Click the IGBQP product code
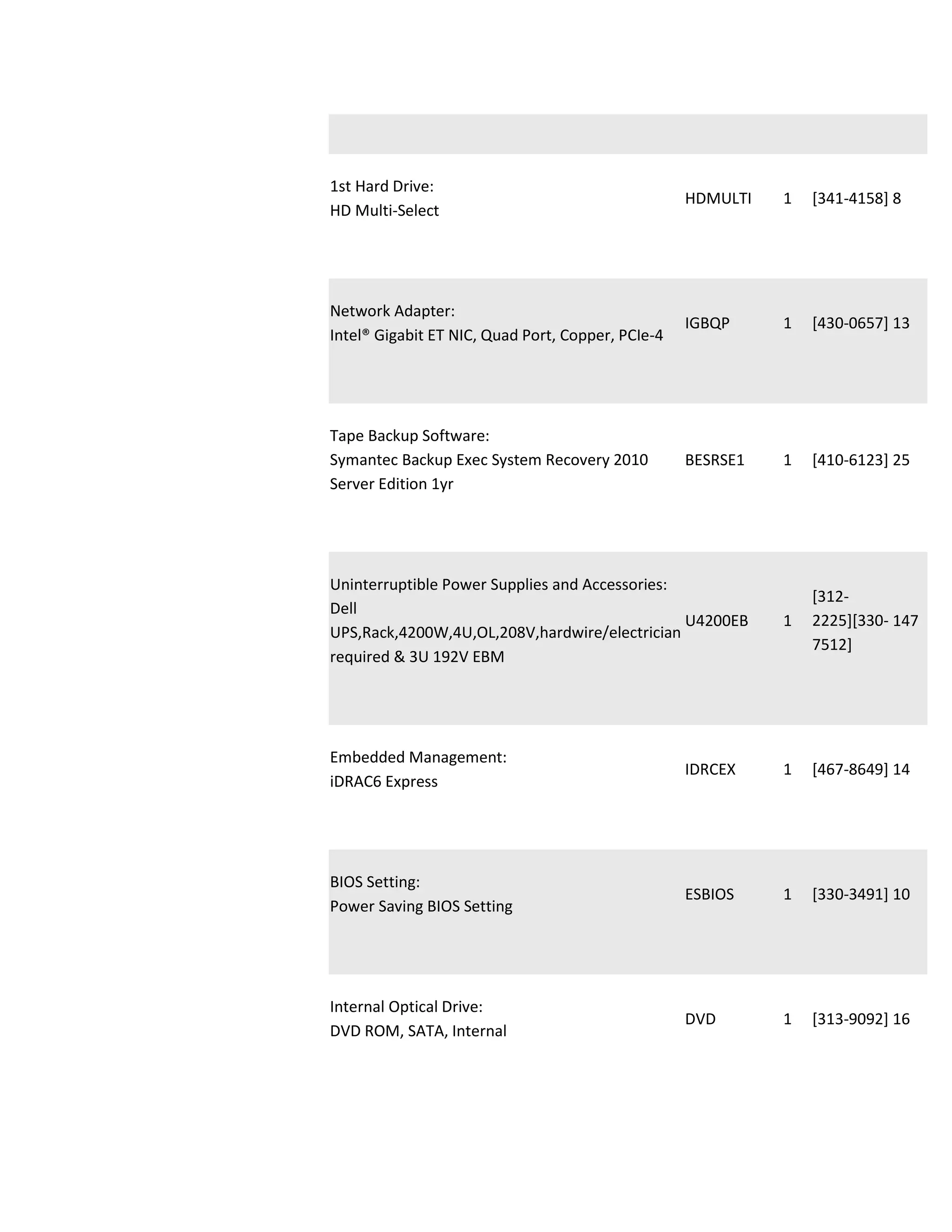 coord(707,323)
